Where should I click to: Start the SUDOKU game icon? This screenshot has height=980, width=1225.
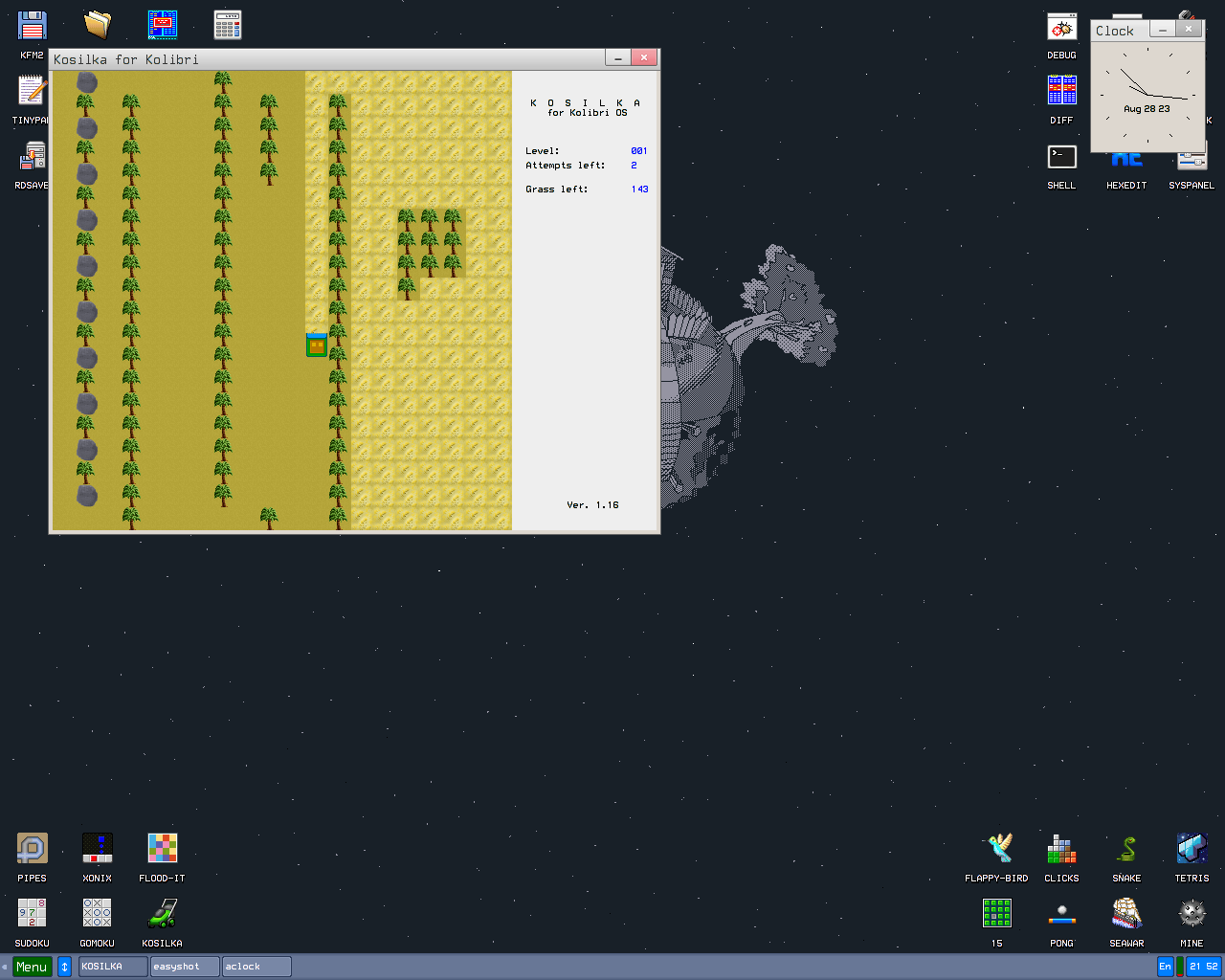32,914
